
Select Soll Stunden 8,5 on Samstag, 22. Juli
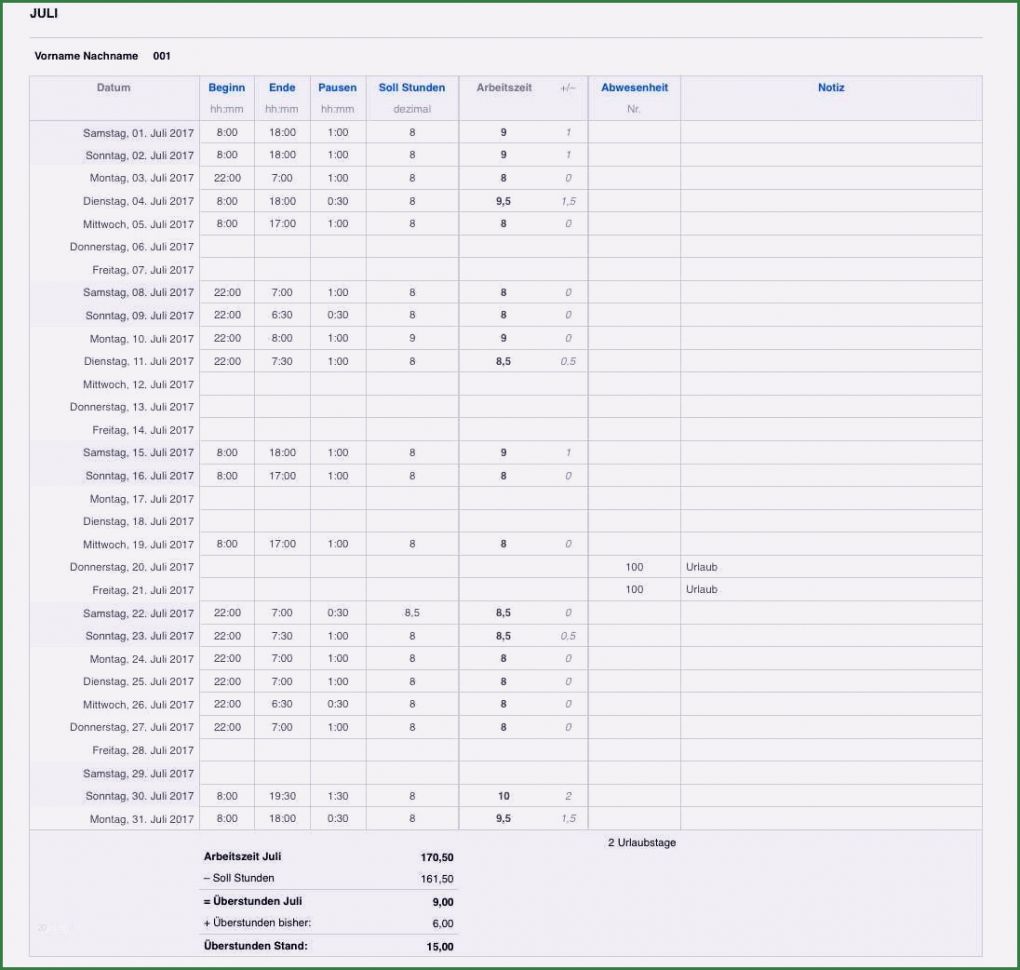(x=412, y=613)
